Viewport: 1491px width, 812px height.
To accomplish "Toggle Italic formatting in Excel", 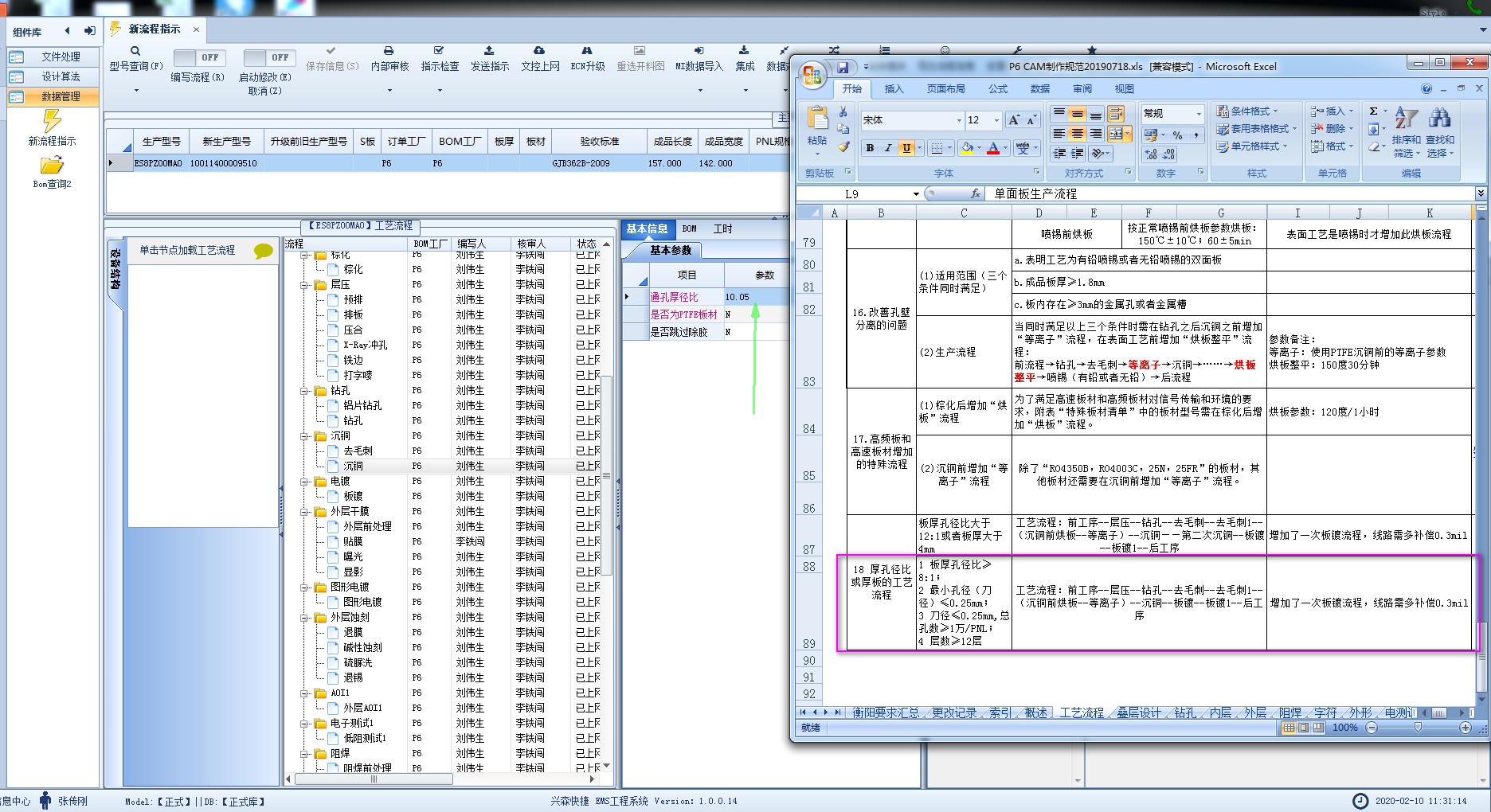I will click(x=888, y=148).
